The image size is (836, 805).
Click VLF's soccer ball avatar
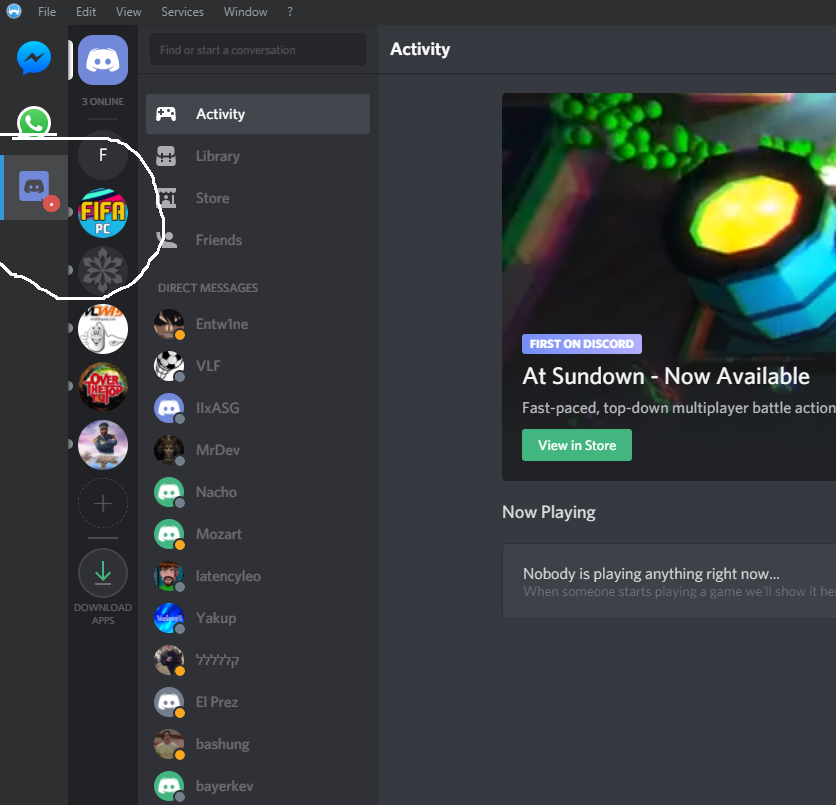[x=169, y=366]
